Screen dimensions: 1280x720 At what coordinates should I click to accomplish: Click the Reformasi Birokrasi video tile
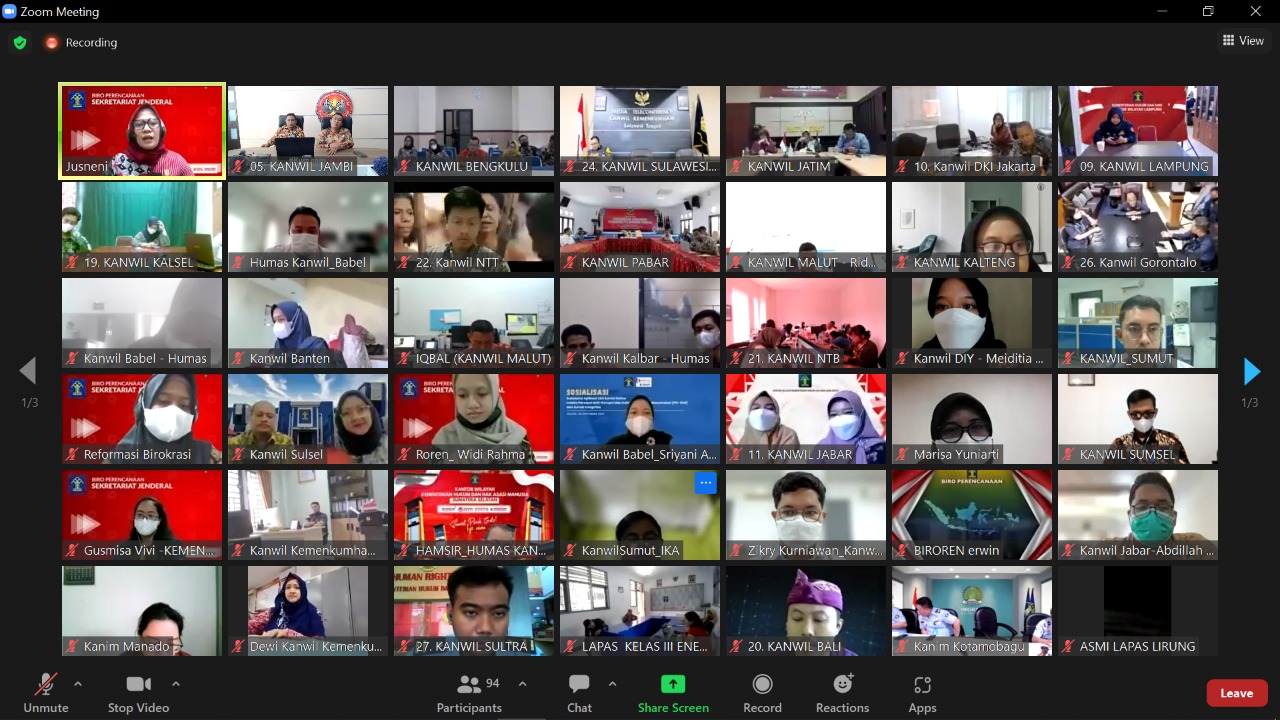coord(142,419)
